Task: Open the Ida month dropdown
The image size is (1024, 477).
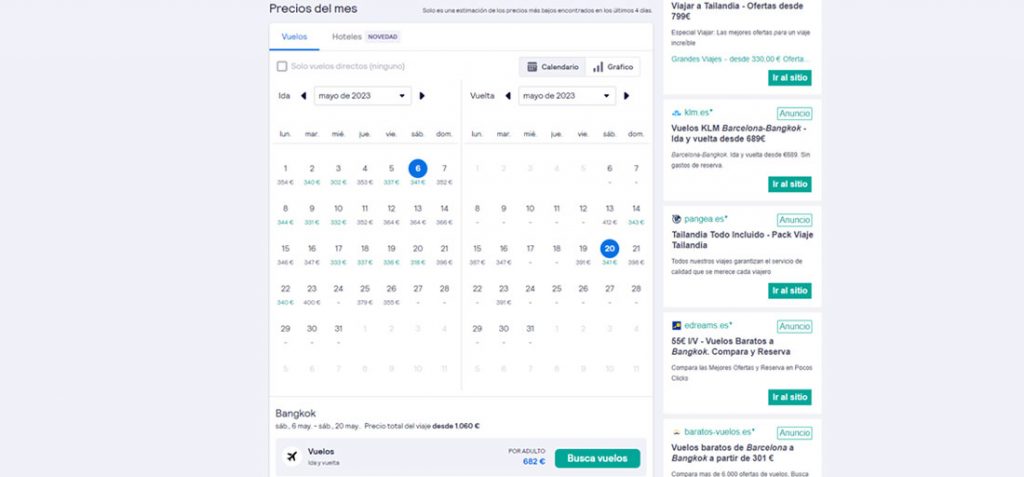Action: click(362, 95)
